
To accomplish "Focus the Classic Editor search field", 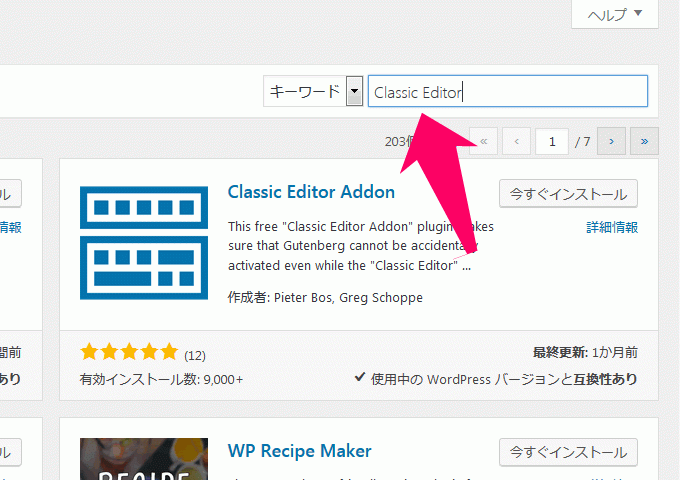I will click(x=508, y=91).
